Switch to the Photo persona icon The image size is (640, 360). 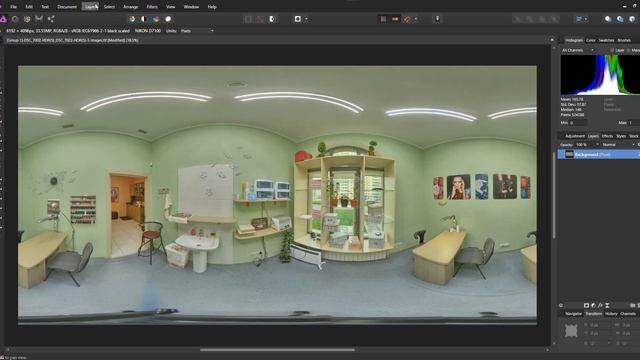pyautogui.click(x=3, y=19)
